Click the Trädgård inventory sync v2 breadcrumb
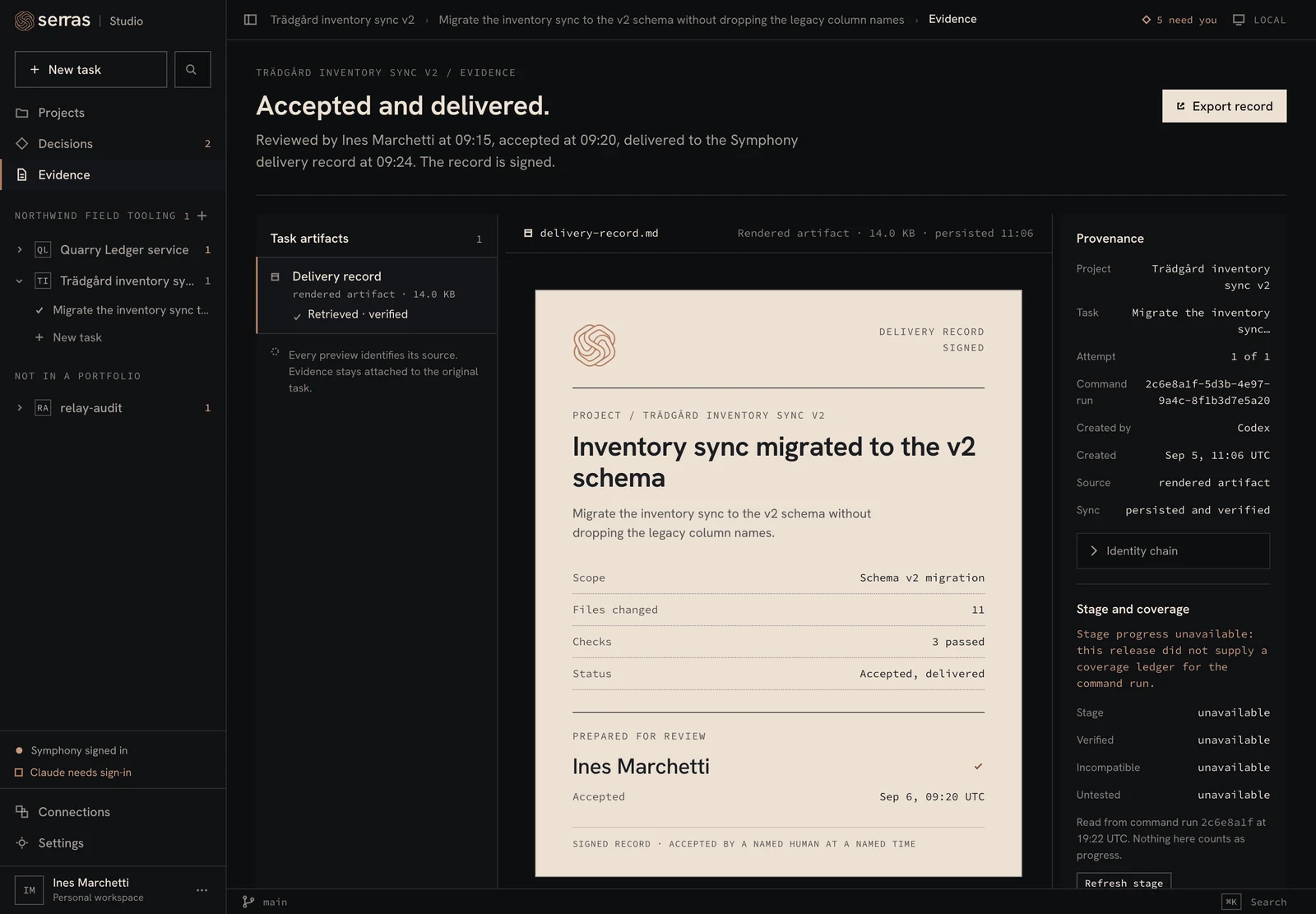This screenshot has height=914, width=1316. [x=342, y=20]
